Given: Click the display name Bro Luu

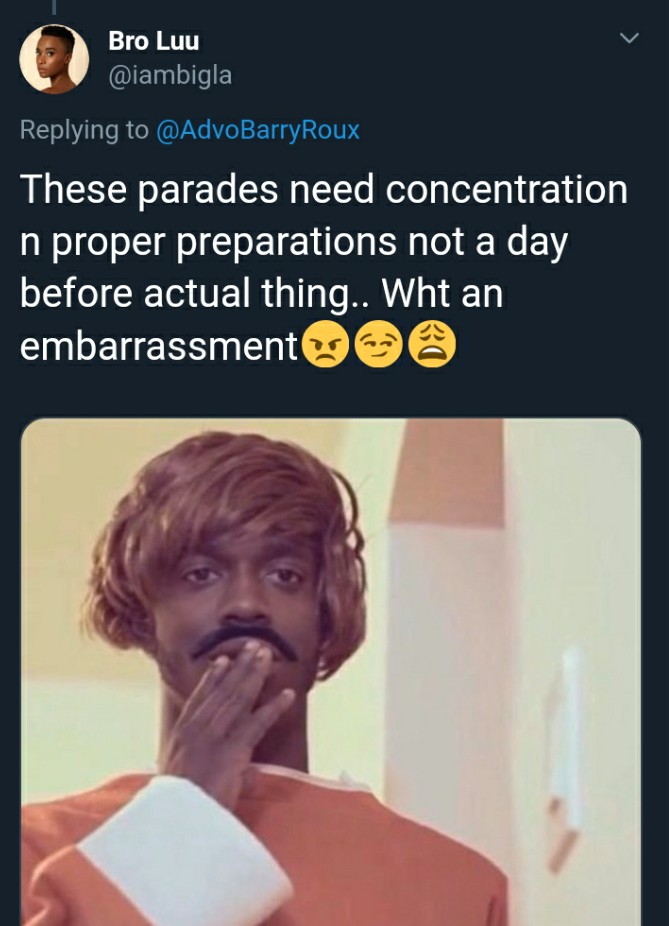Looking at the screenshot, I should click(x=154, y=41).
